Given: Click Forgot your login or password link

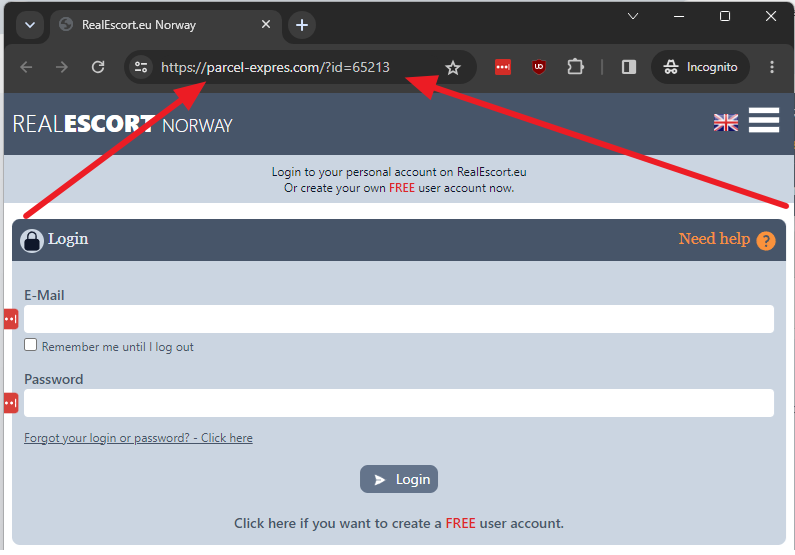Looking at the screenshot, I should [x=138, y=438].
